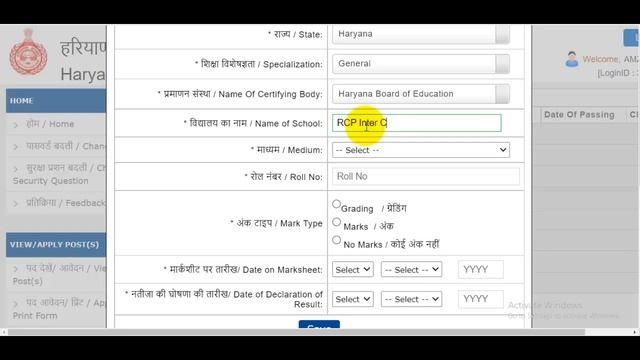
Task: Click the Haryana government emblem logo
Action: click(28, 52)
